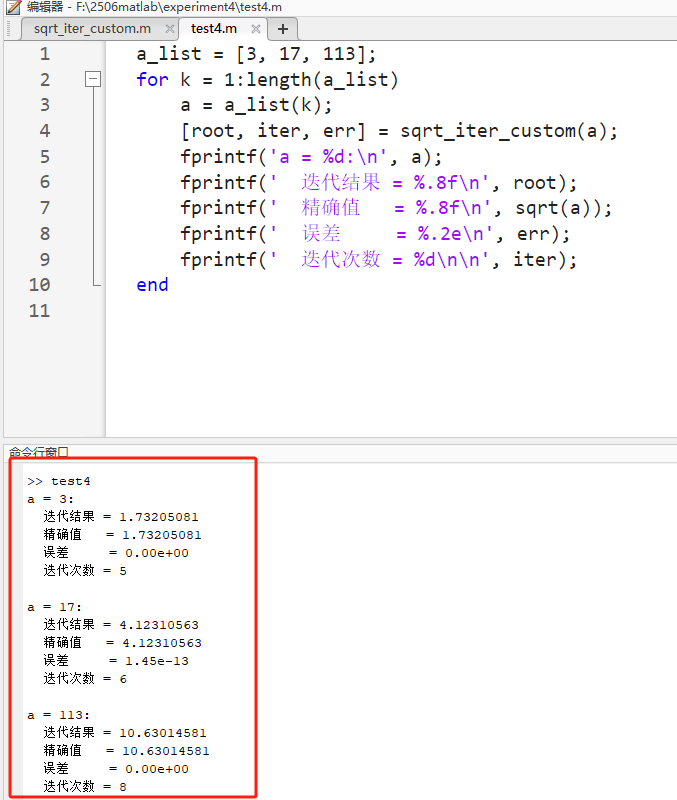Close the test4.m tab
677x800 pixels.
tap(256, 29)
